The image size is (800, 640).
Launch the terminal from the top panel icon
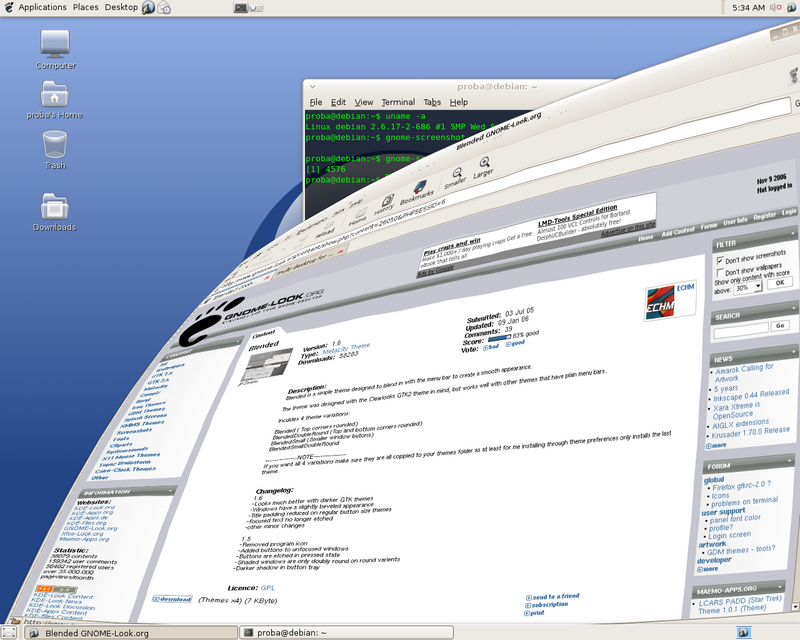(240, 8)
